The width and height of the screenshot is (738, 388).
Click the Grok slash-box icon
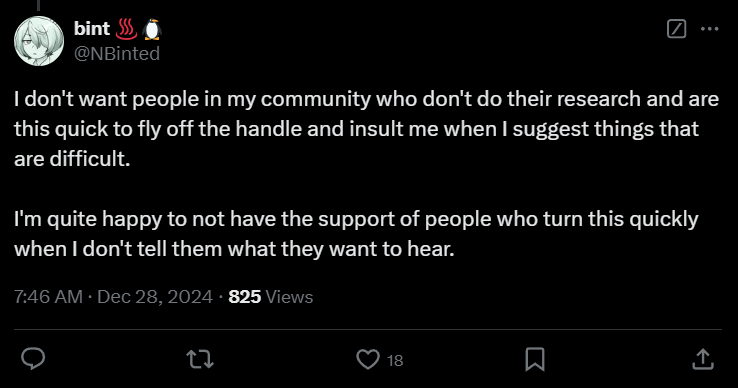[x=676, y=29]
